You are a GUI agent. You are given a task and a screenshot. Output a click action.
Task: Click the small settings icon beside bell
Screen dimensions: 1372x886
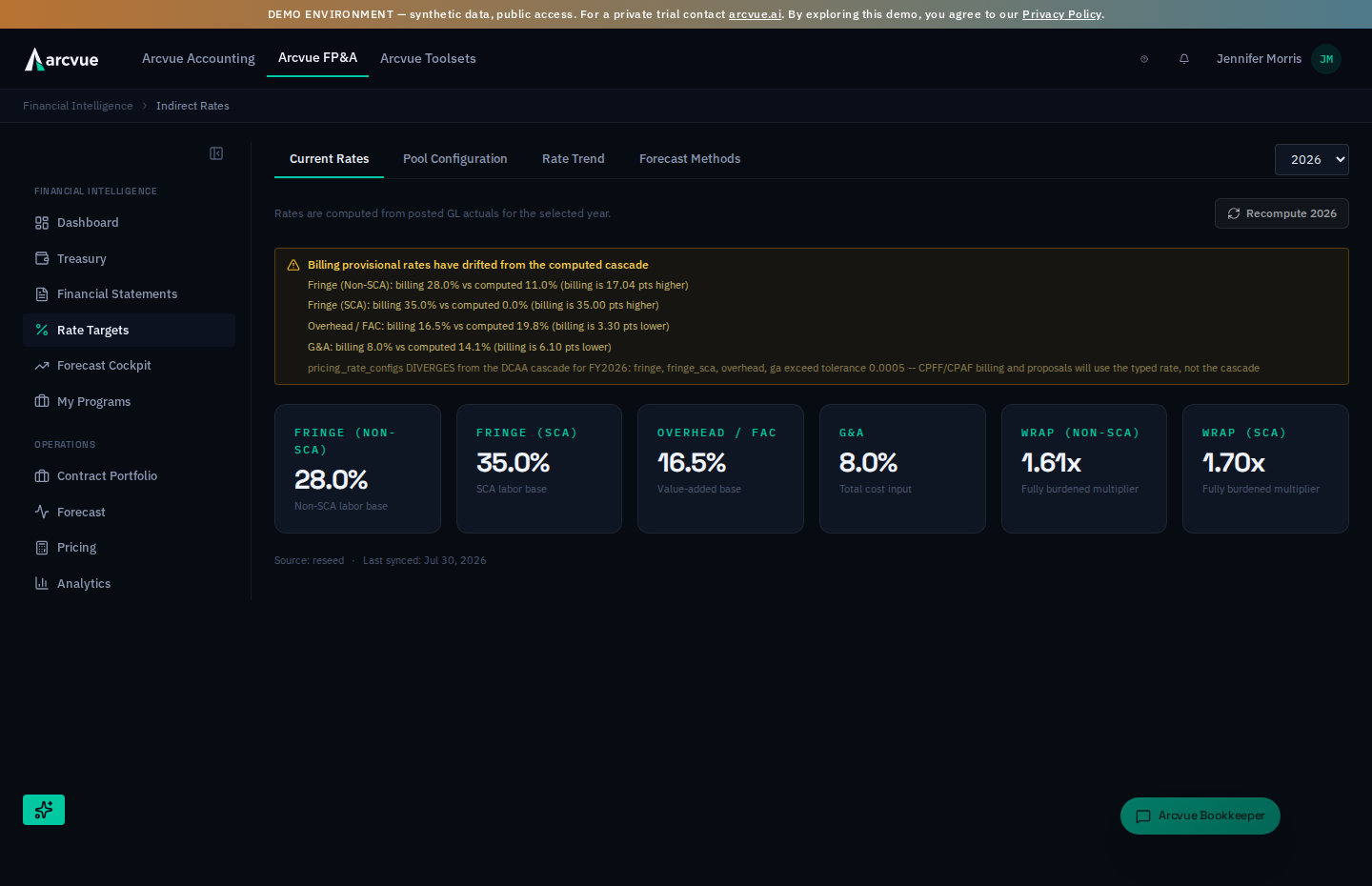point(1144,59)
